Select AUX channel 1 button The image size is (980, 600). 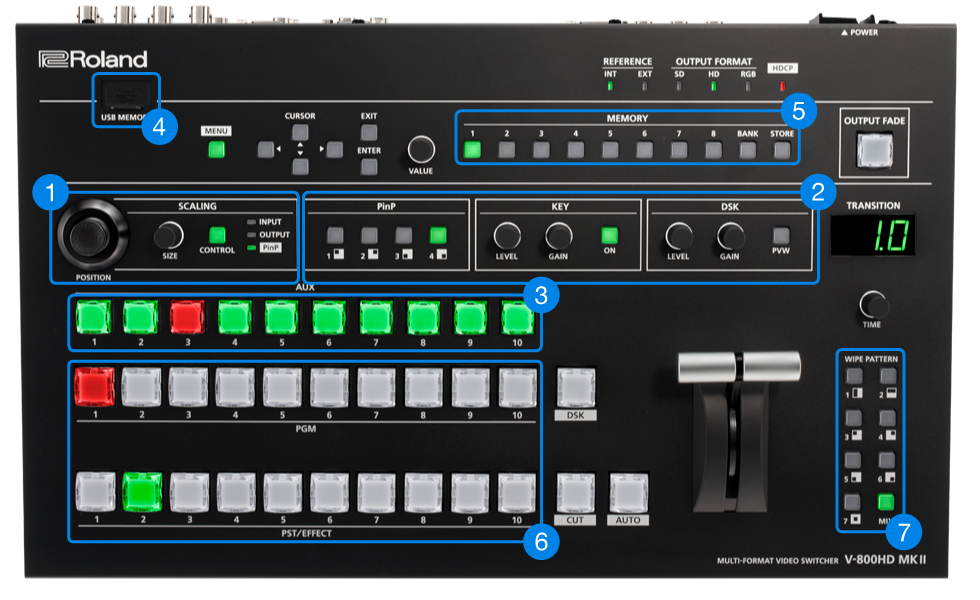click(x=93, y=317)
